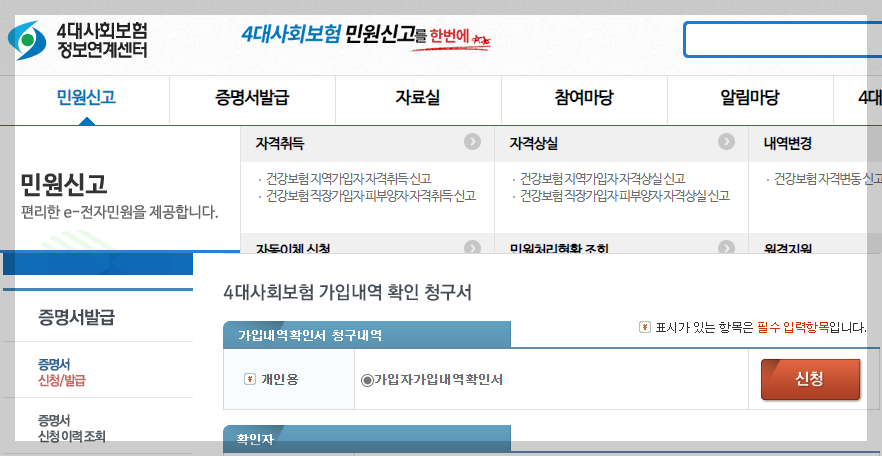Viewport: 882px width, 456px height.
Task: Click the 4대사회보험 가입내역 확인 청구서 title
Action: tap(347, 293)
